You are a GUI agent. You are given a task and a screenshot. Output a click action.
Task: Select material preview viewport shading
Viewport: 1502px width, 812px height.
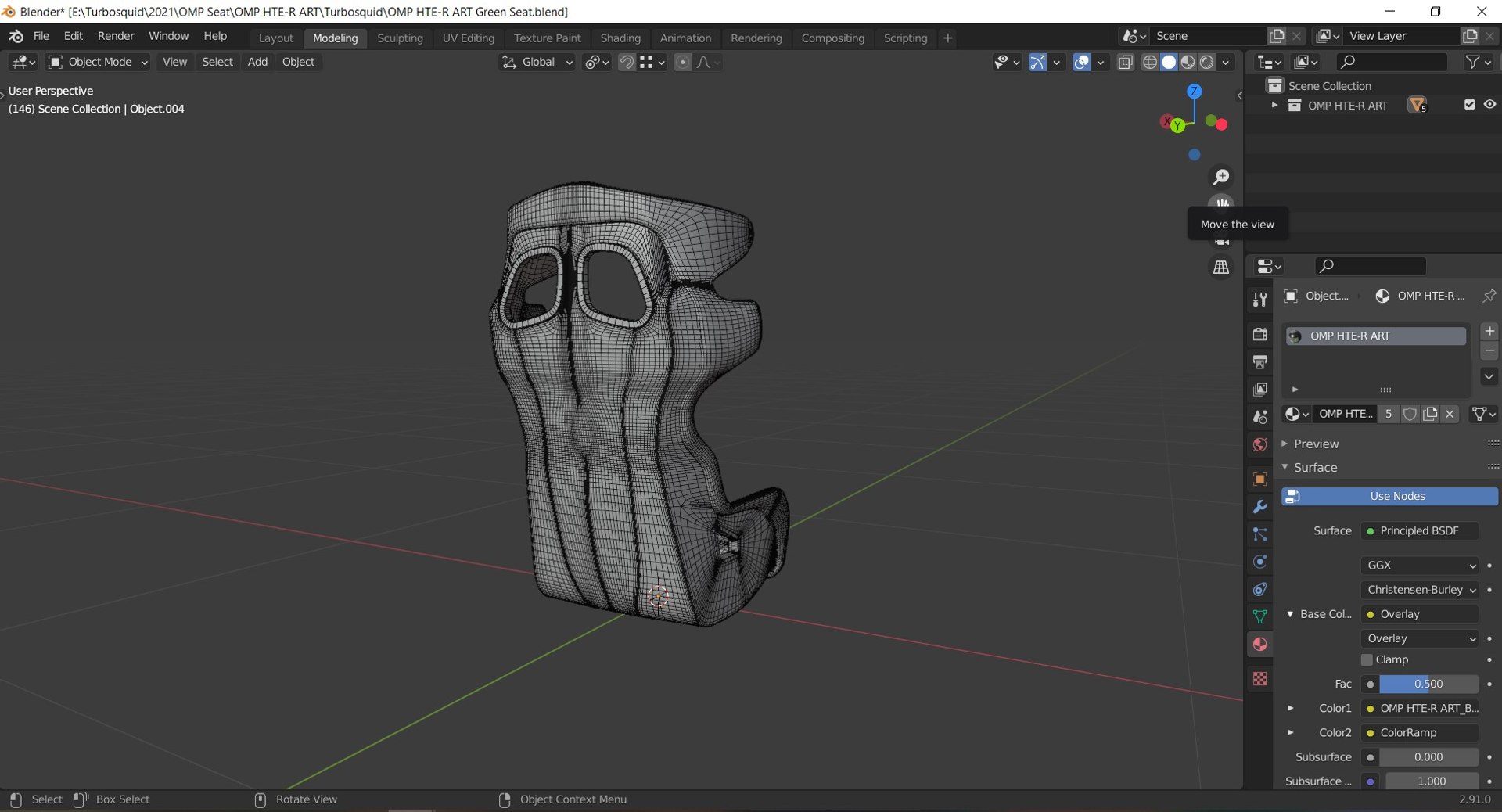1188,62
